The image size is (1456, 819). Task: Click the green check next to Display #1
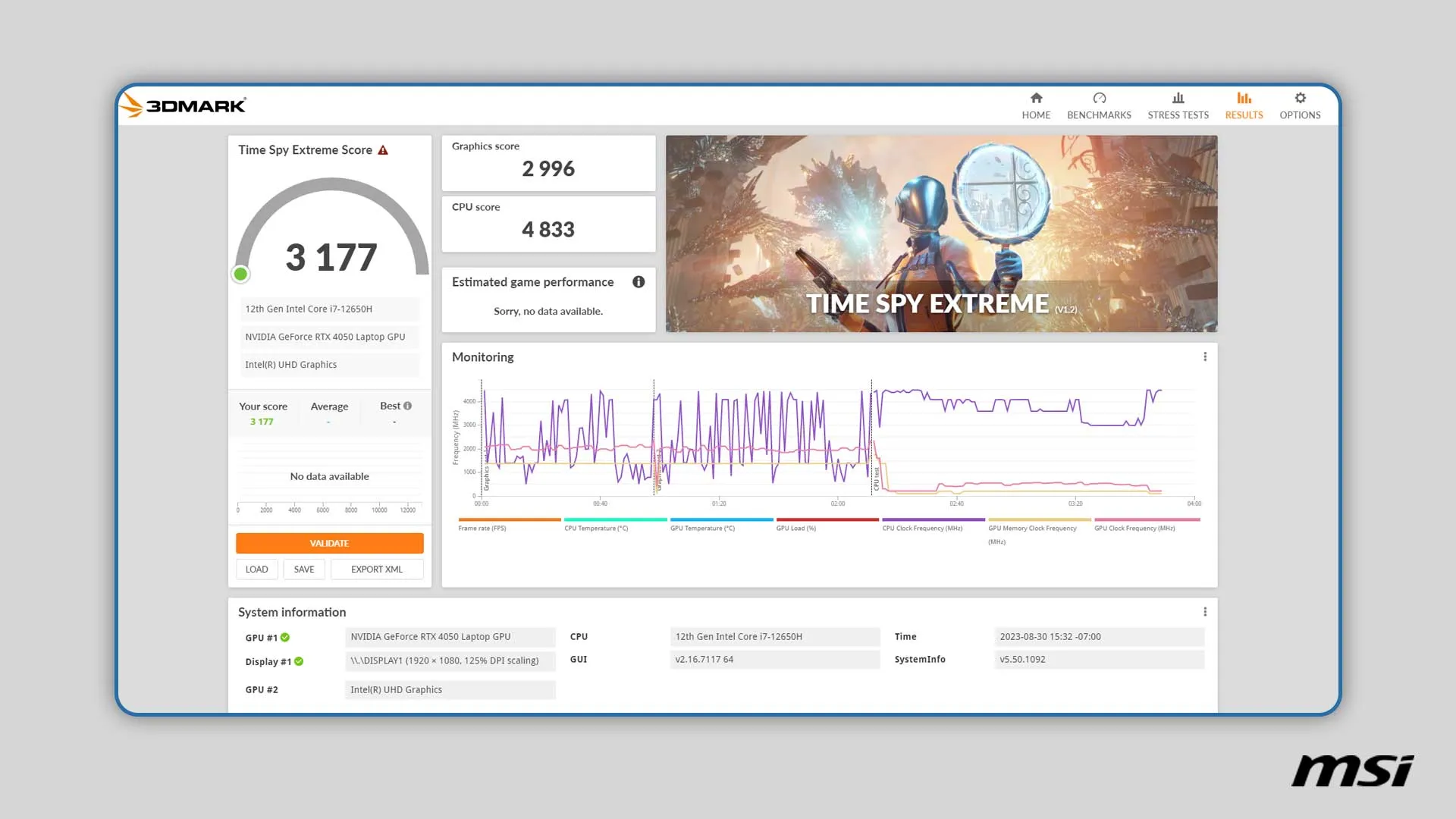299,661
